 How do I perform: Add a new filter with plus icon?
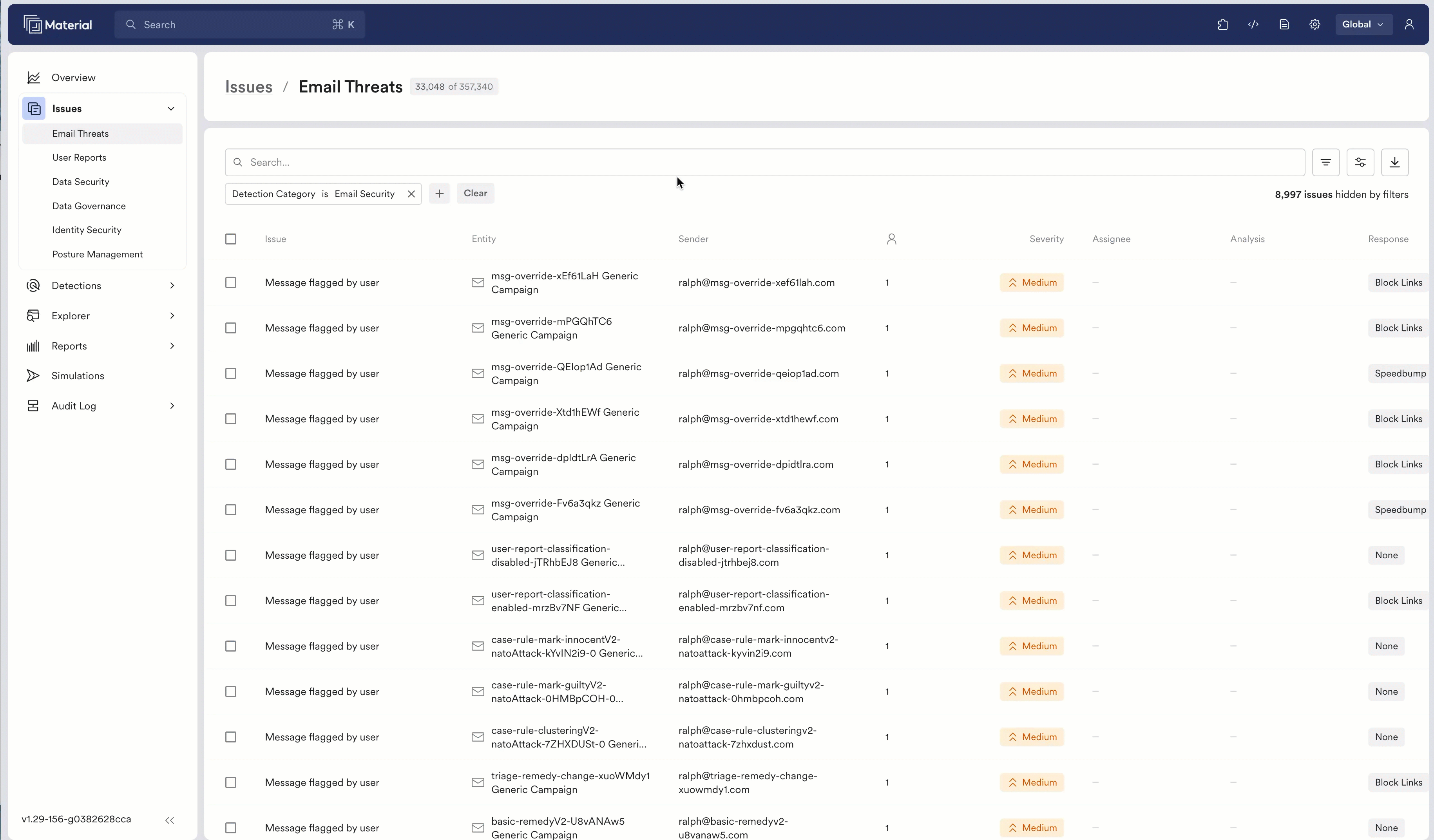(439, 194)
